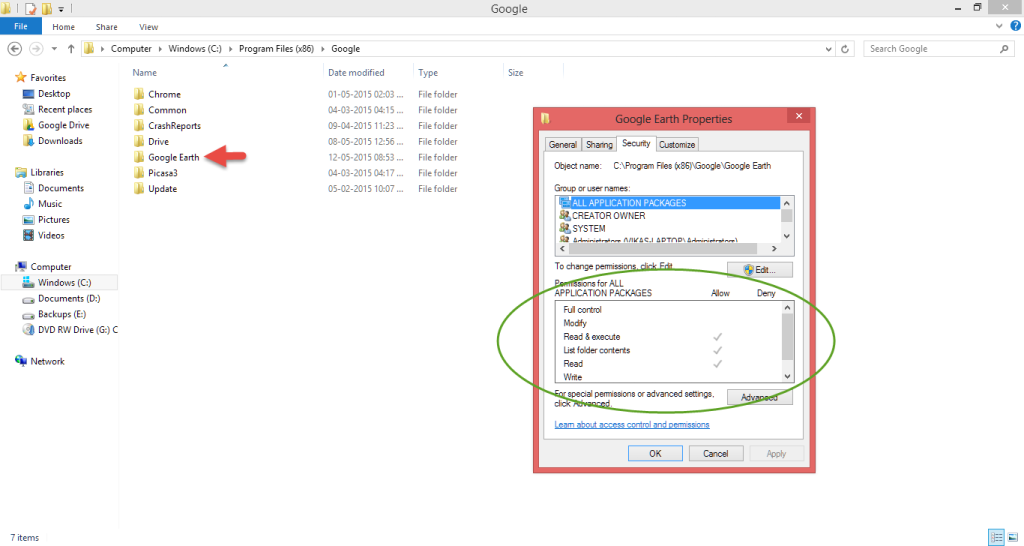Click the Music library icon

28,204
